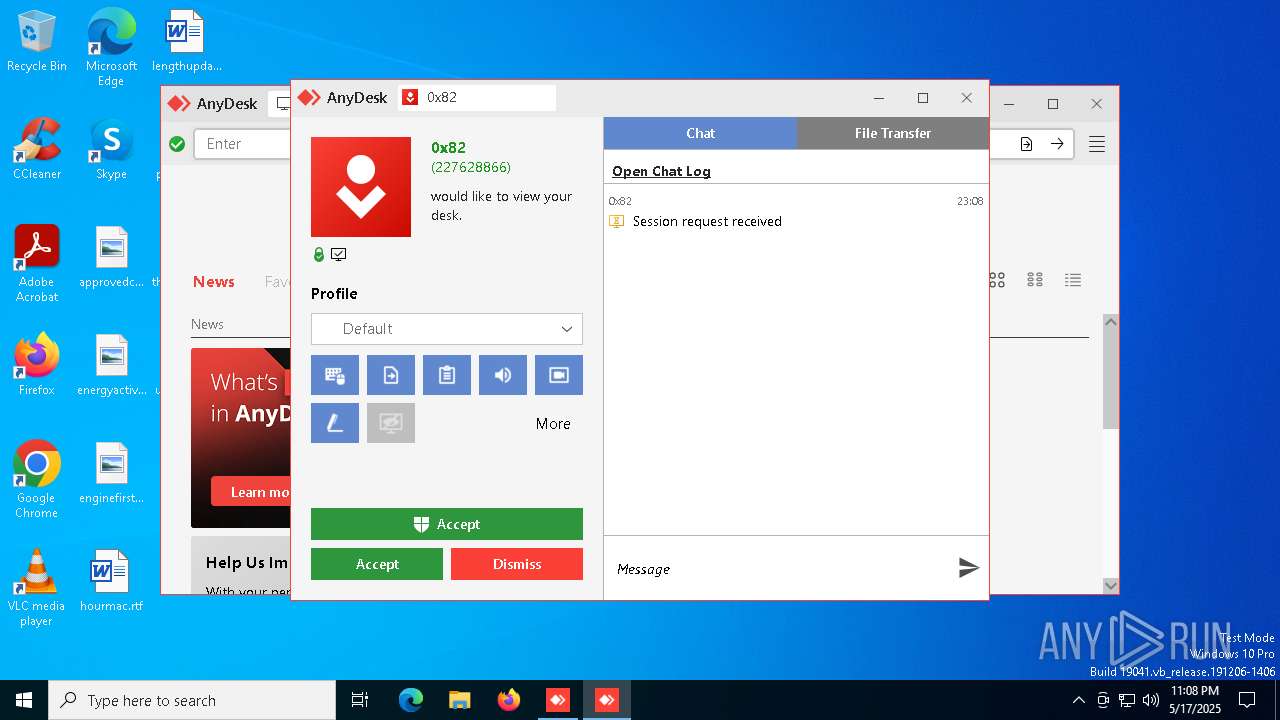Click scrollbar up arrow in back window
Screen dimensions: 1280x720
click(x=1110, y=322)
